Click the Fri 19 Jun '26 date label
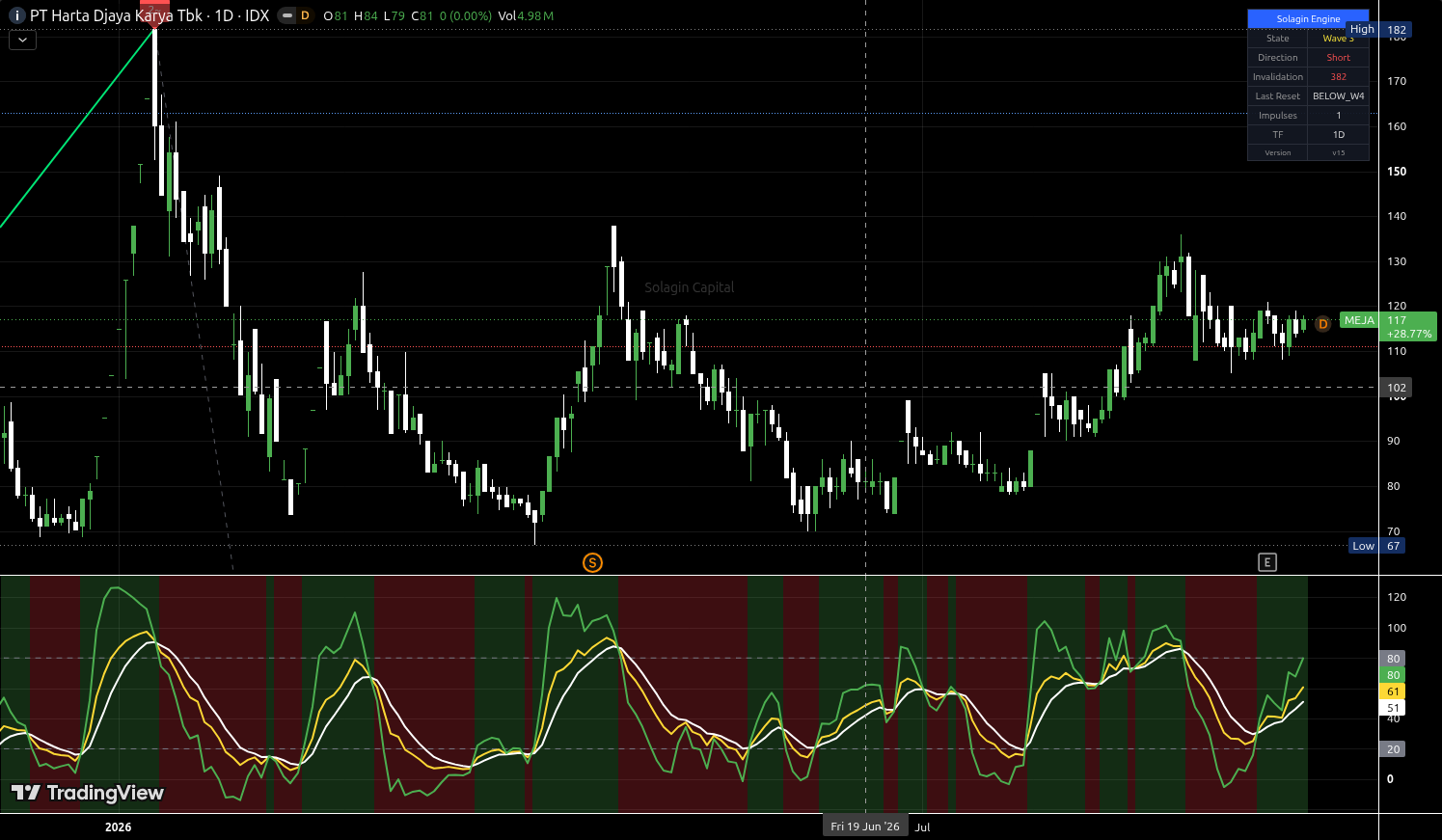This screenshot has height=840, width=1442. point(865,826)
